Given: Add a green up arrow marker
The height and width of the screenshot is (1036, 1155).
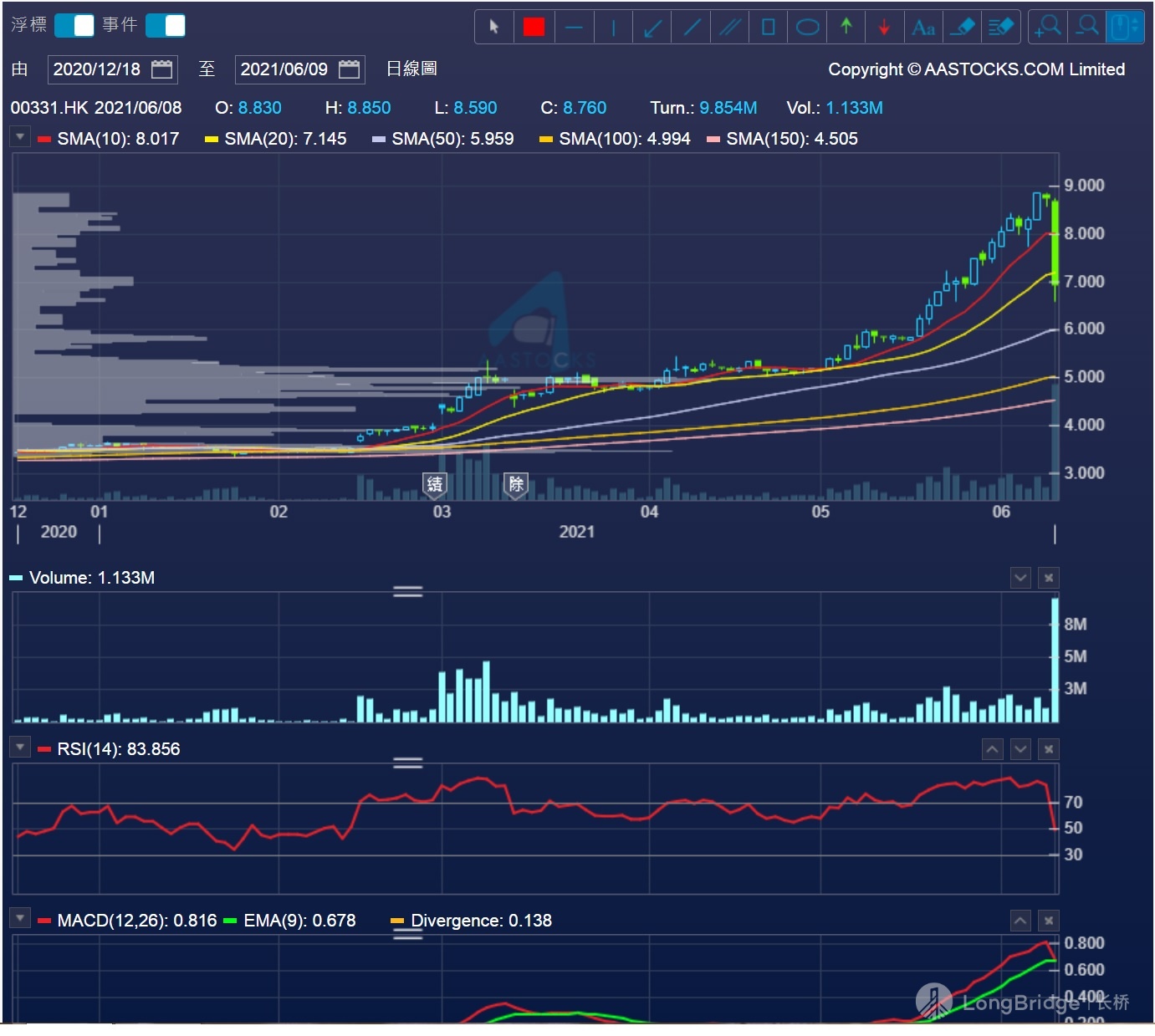Looking at the screenshot, I should click(x=846, y=27).
